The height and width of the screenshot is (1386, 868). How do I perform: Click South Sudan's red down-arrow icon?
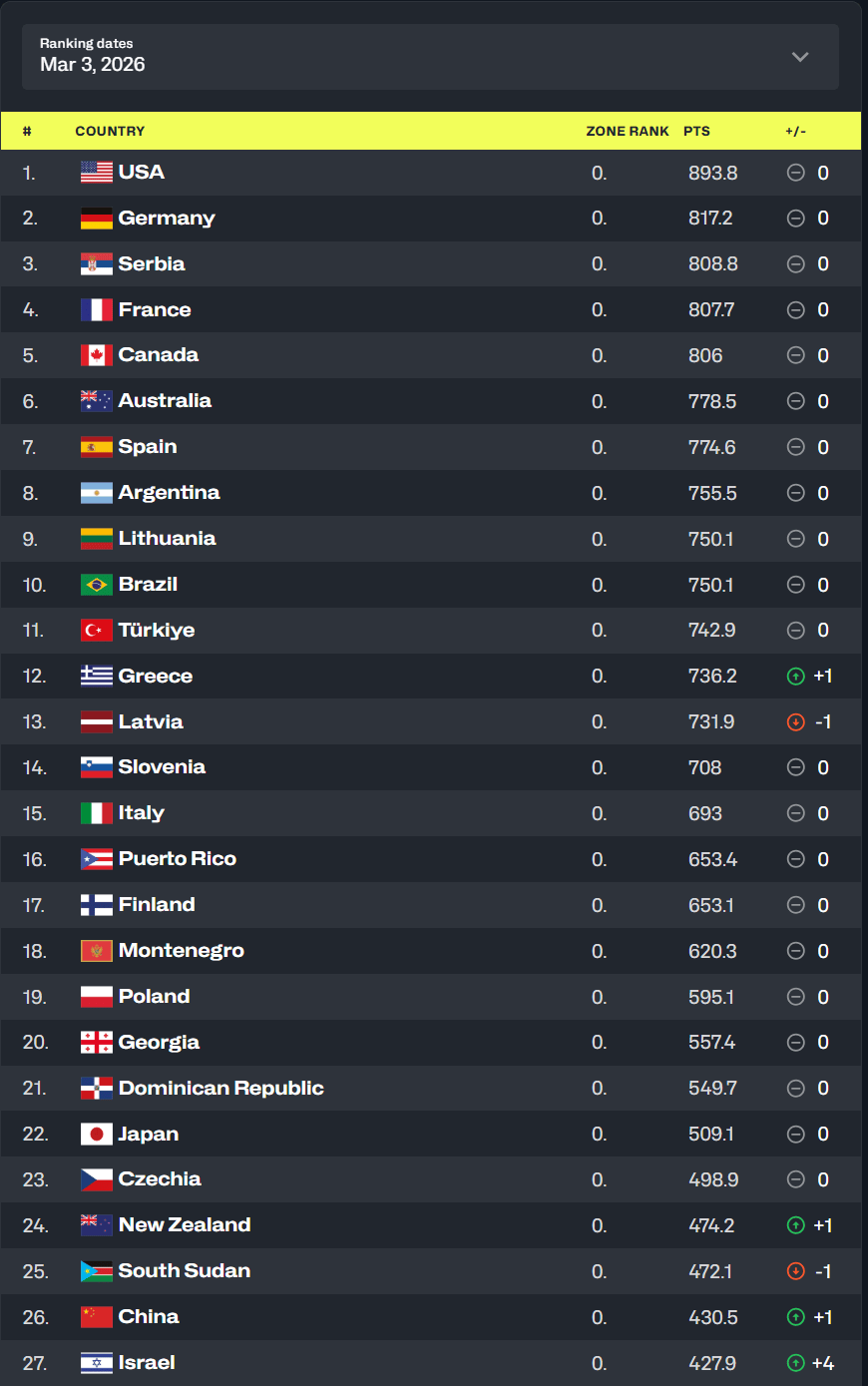[796, 1271]
